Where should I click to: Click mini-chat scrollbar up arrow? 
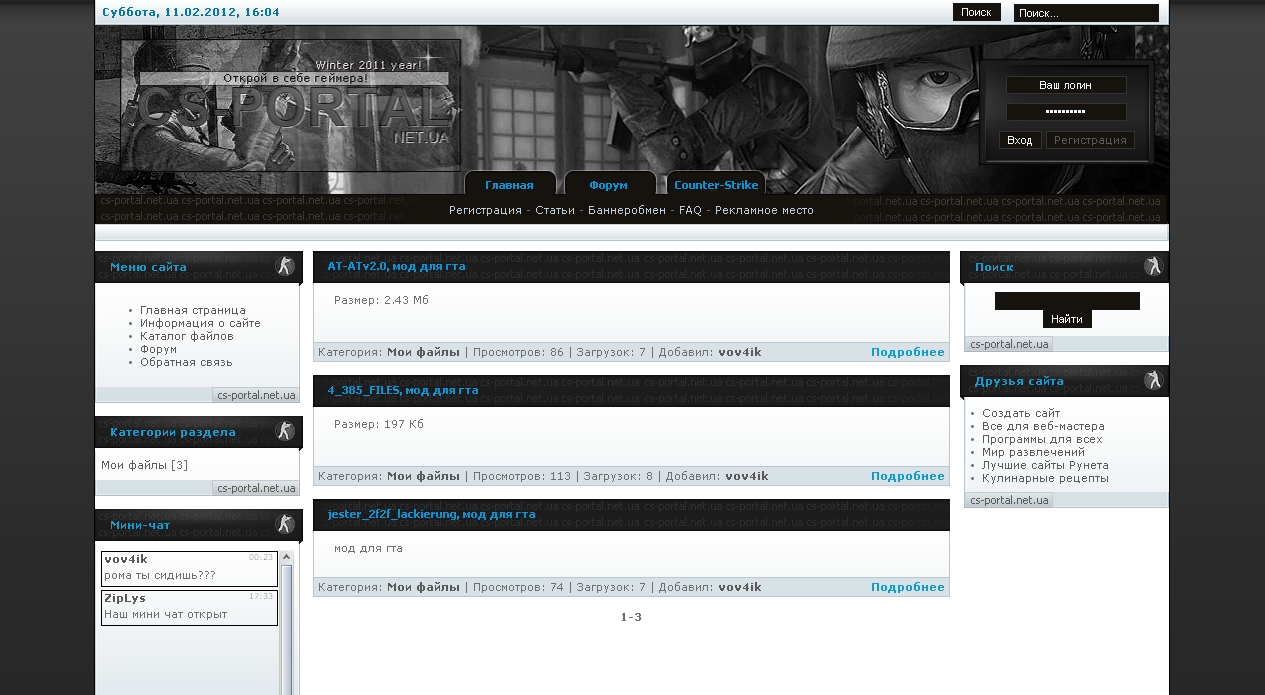click(x=286, y=557)
